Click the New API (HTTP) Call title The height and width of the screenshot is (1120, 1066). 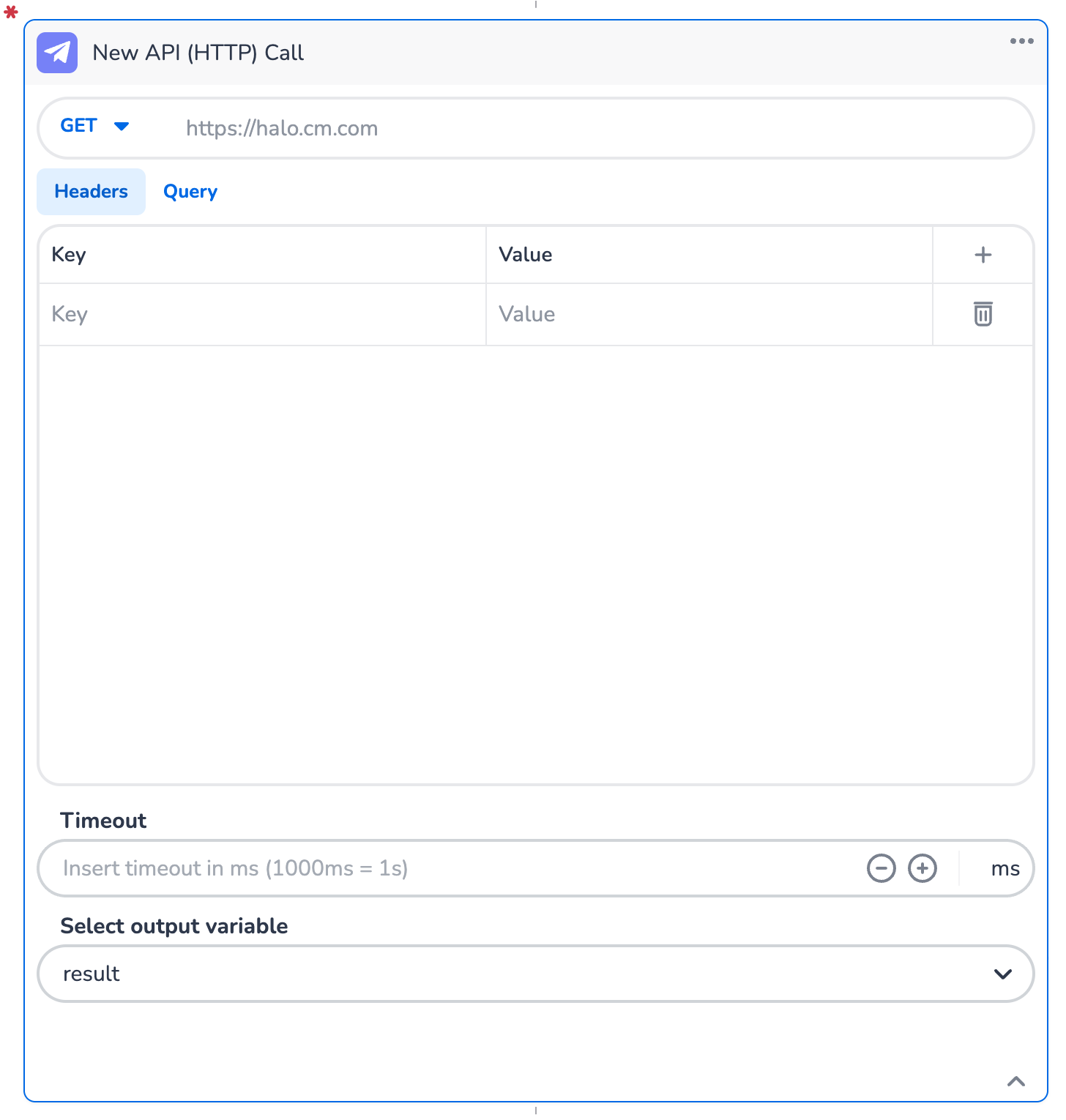[198, 53]
